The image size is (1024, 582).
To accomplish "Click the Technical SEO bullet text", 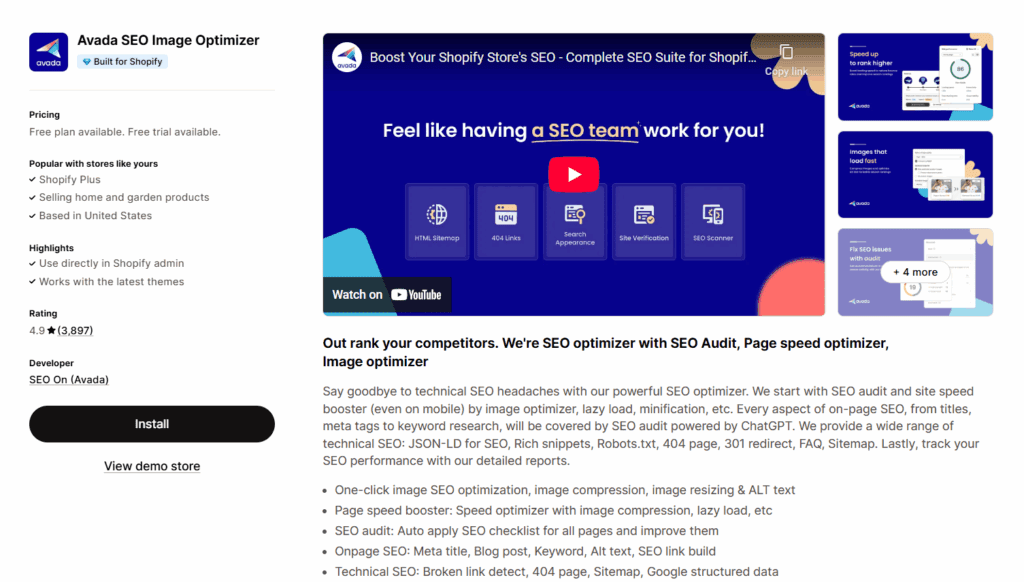I will 556,572.
